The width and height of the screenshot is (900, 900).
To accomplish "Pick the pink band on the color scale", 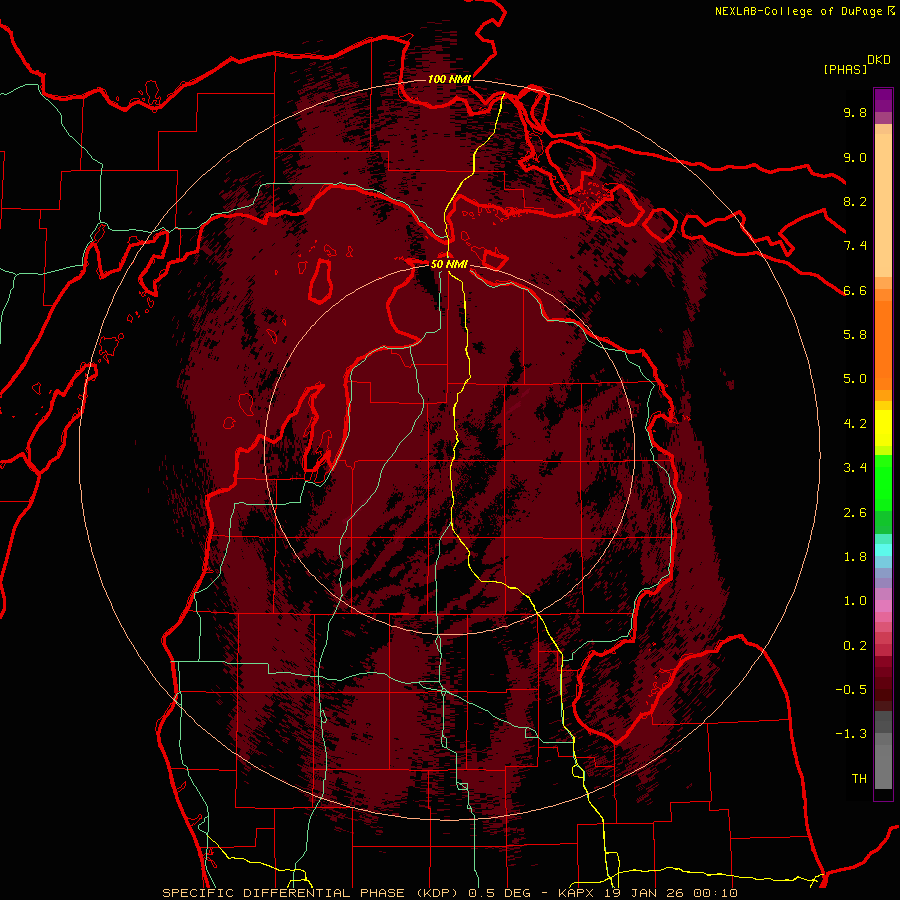I will pyautogui.click(x=883, y=606).
